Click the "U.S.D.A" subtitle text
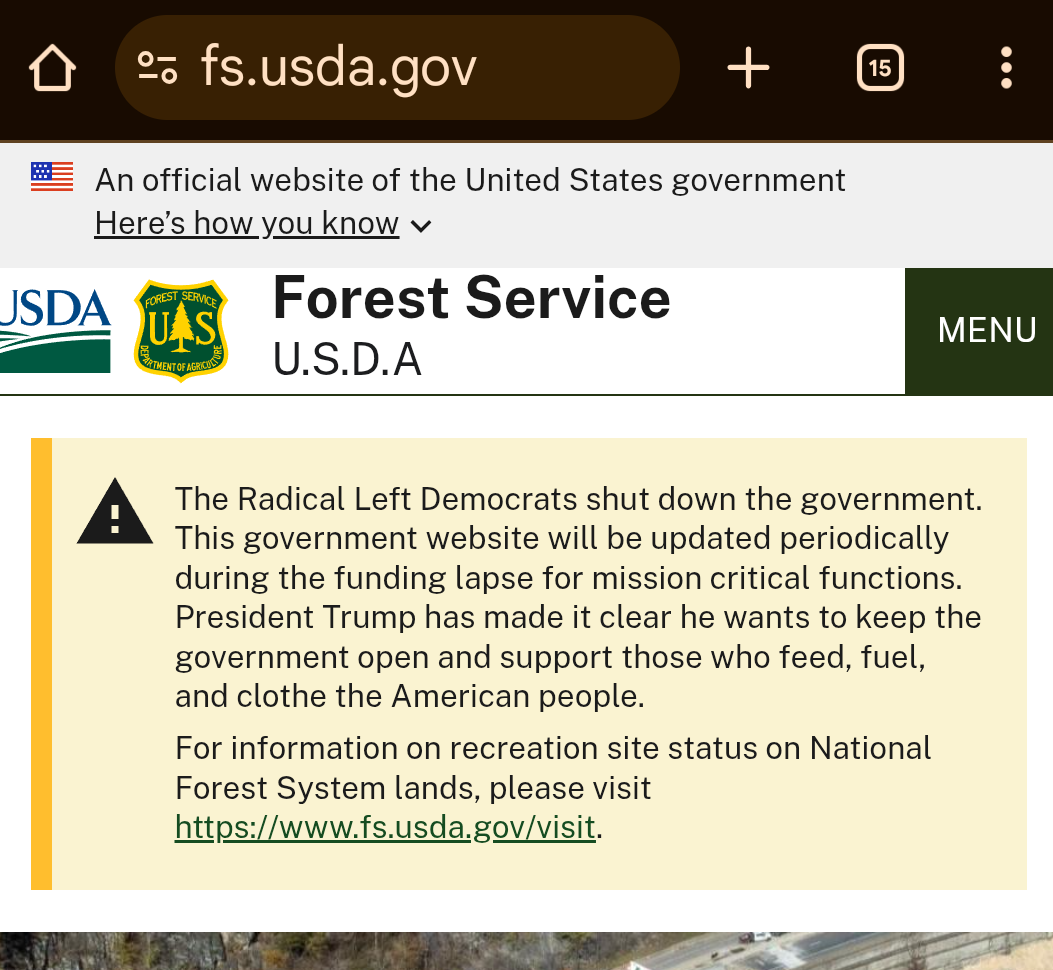 point(347,360)
